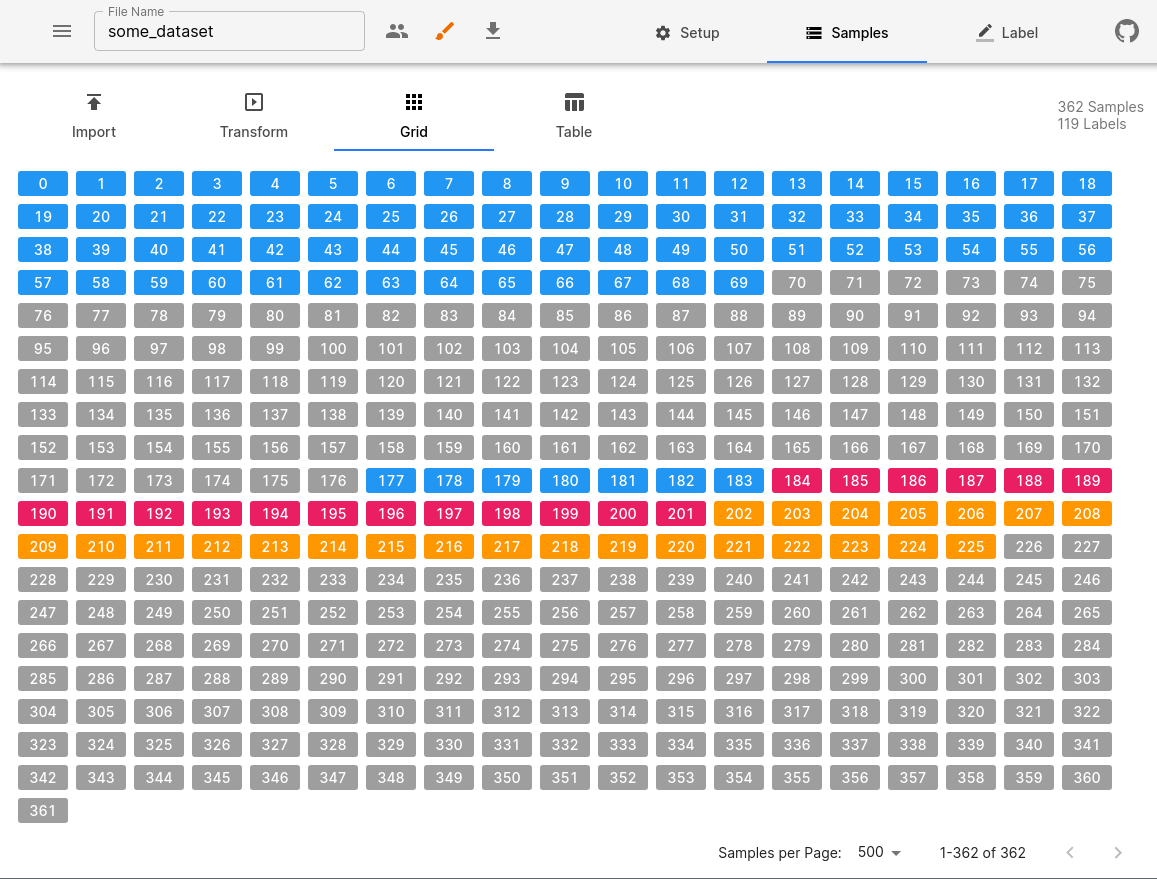Go to previous samples page
Image resolution: width=1157 pixels, height=879 pixels.
(x=1070, y=853)
